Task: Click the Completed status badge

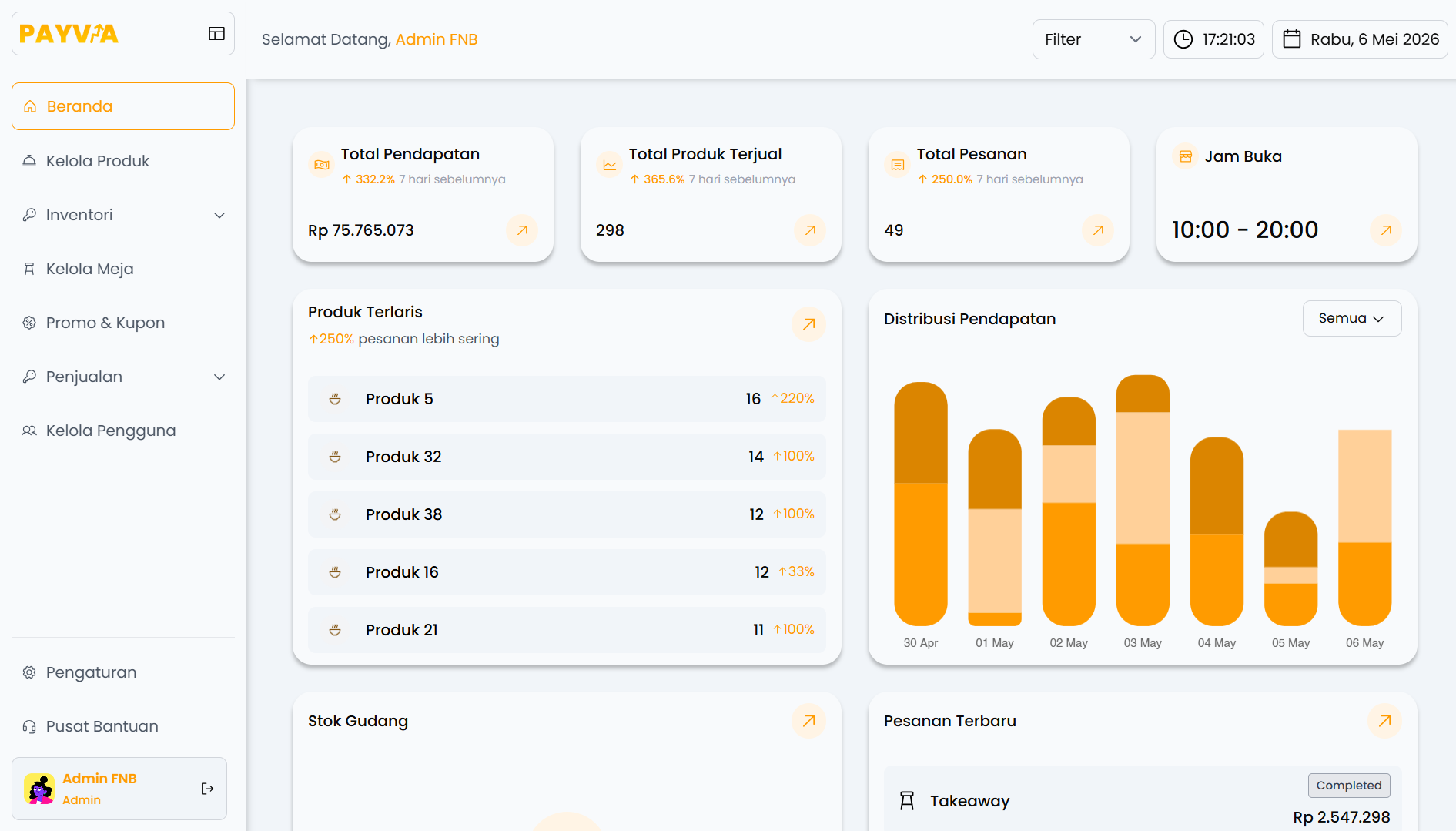Action: pos(1349,786)
